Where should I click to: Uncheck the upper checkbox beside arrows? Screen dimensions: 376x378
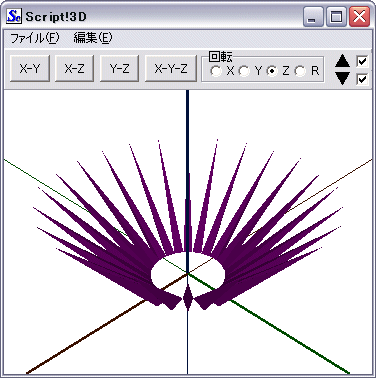(362, 61)
